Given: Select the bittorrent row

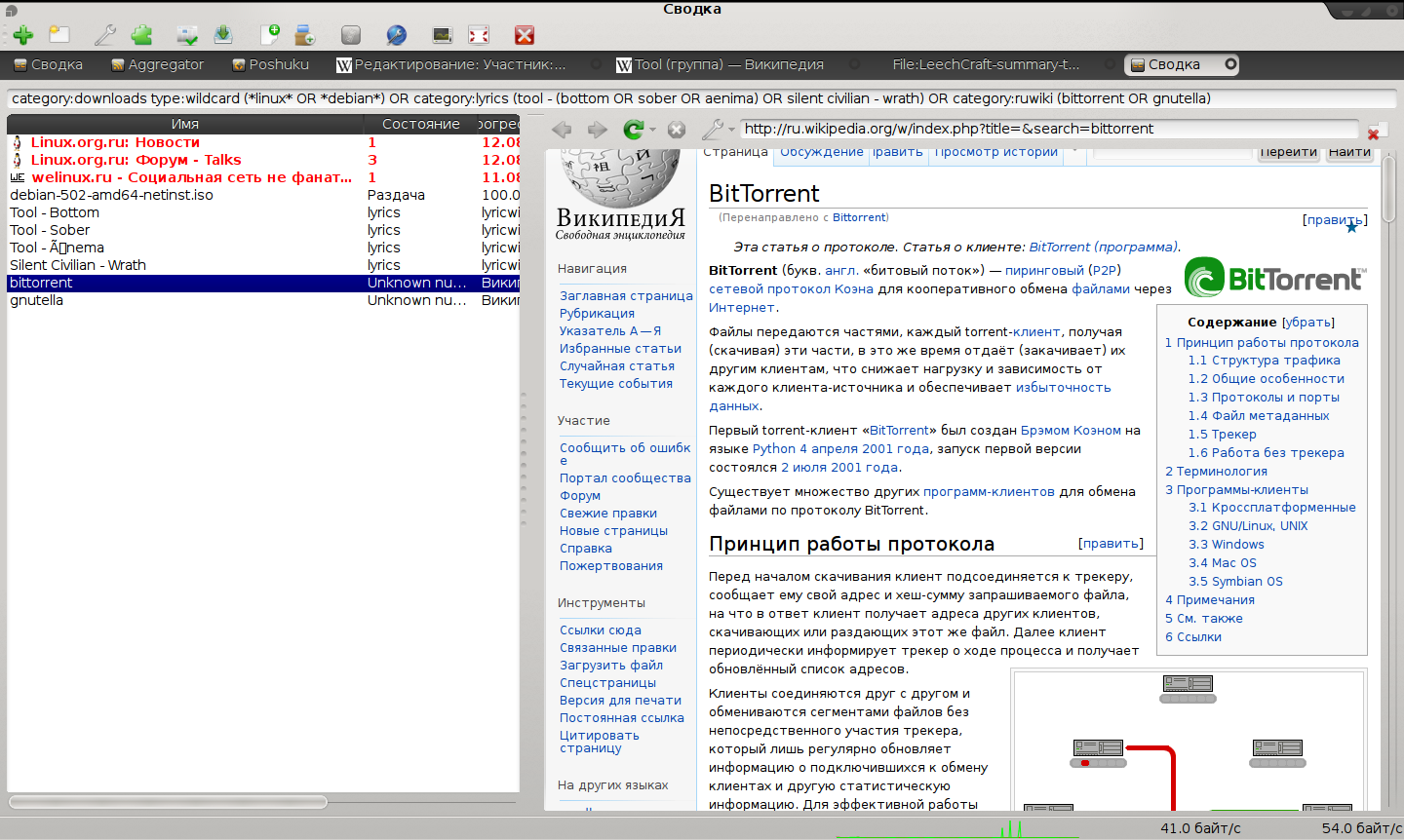Looking at the screenshot, I should (x=263, y=283).
